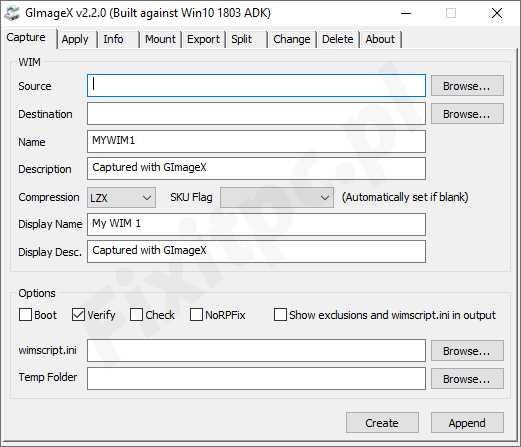Image resolution: width=521 pixels, height=447 pixels.
Task: Enable the Boot checkbox
Action: (25, 315)
